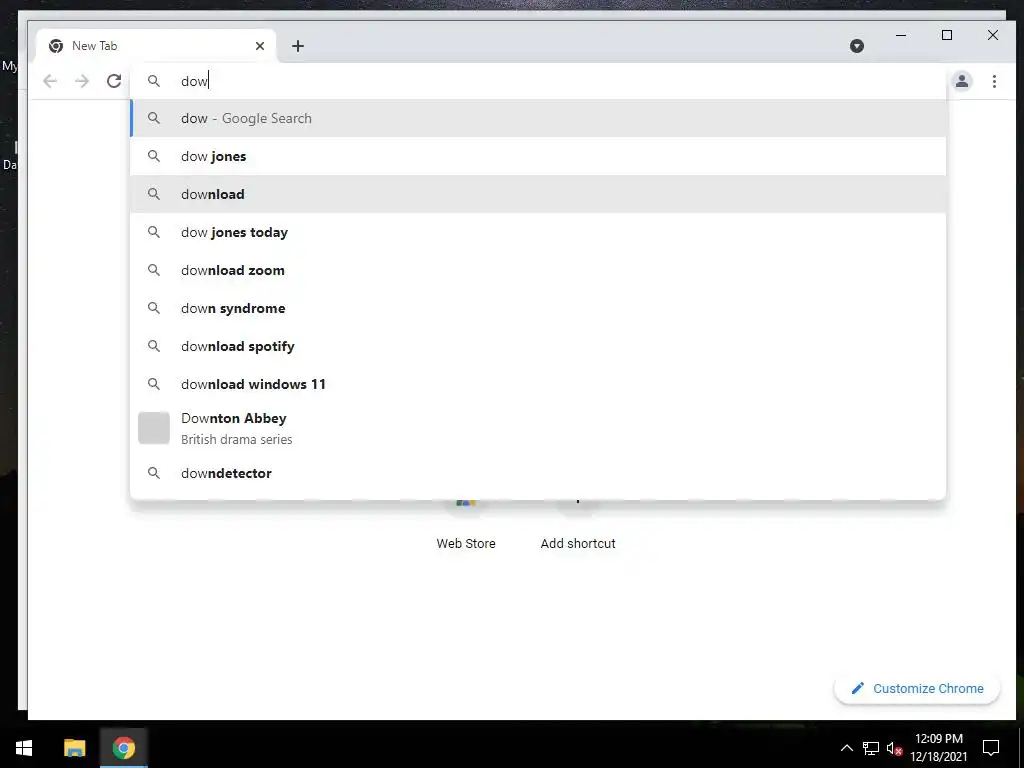The height and width of the screenshot is (768, 1024).
Task: Maximize the Chrome window
Action: (x=947, y=35)
